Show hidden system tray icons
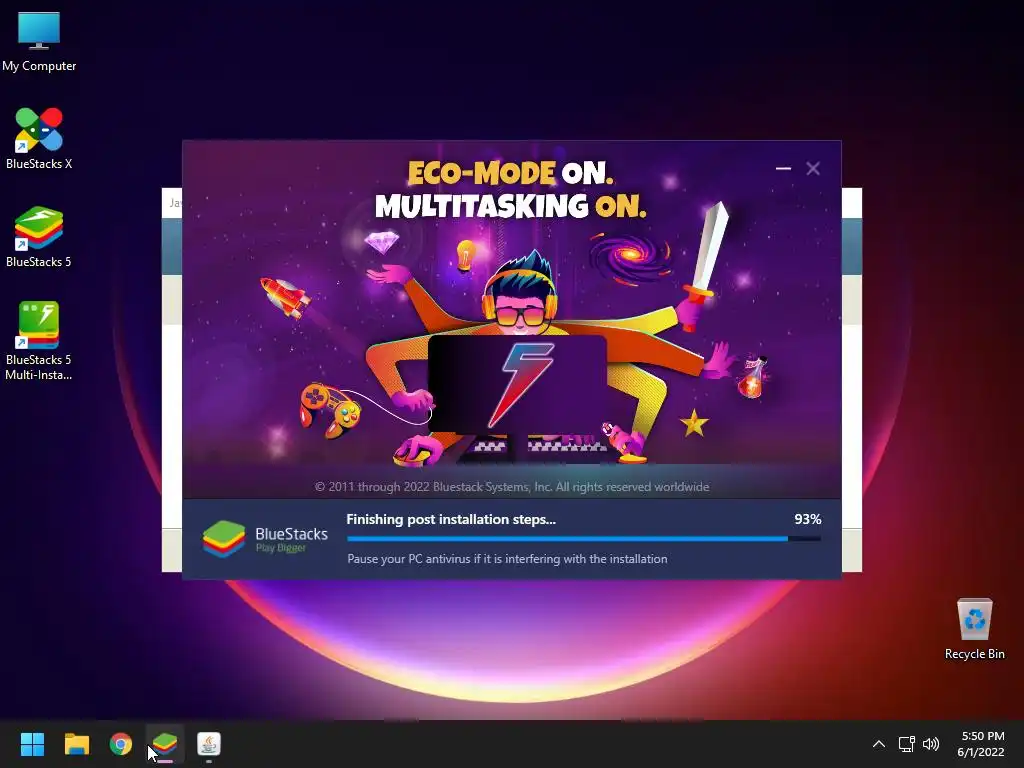 click(879, 744)
